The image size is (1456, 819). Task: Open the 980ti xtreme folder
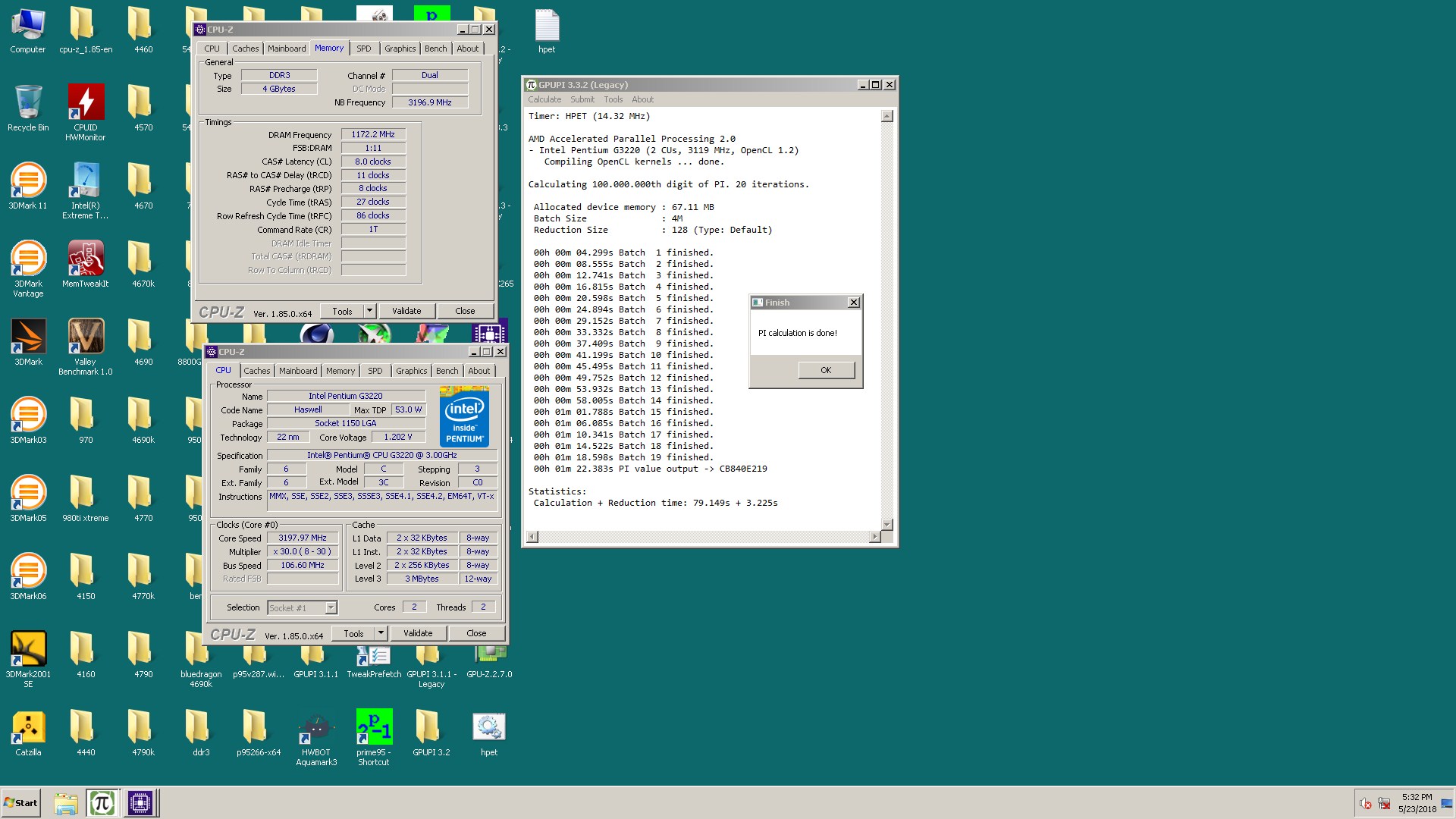click(86, 499)
